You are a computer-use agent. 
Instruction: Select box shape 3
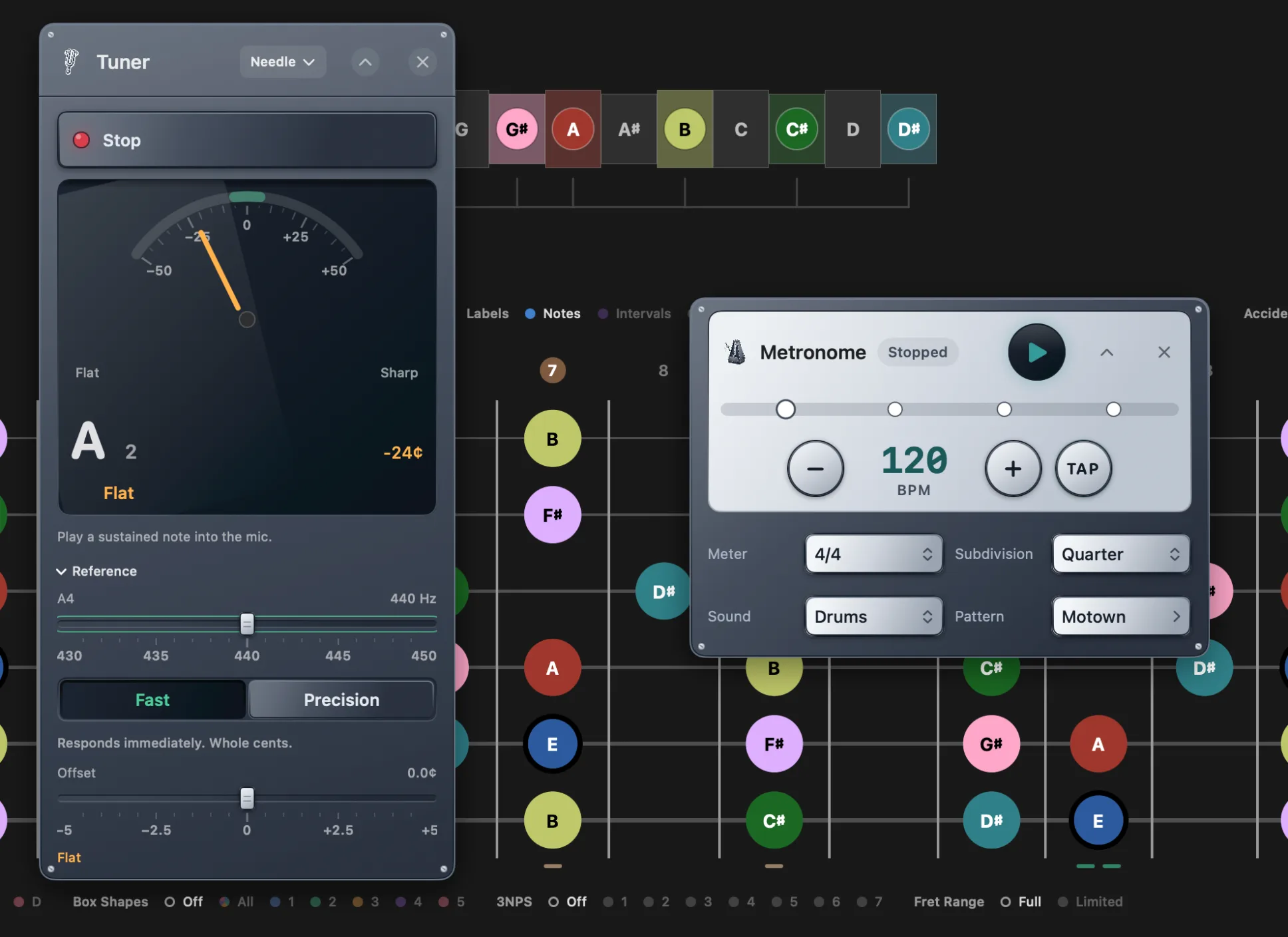[366, 902]
